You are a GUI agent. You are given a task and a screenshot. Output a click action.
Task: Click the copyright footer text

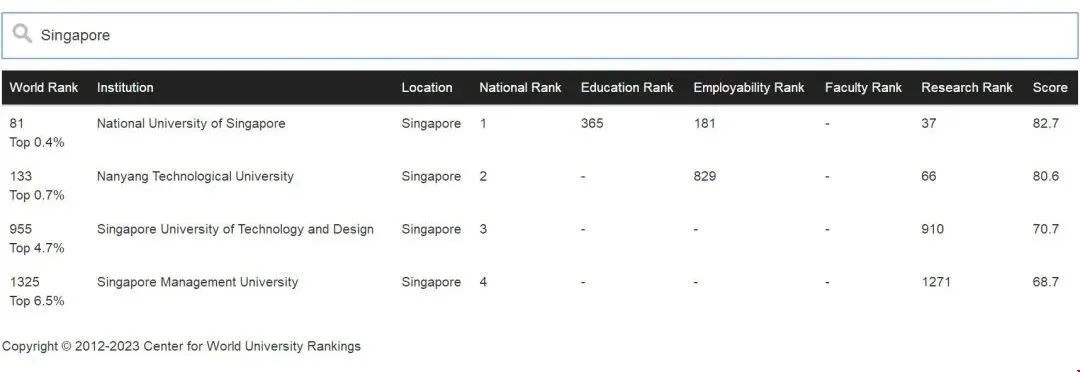pos(181,347)
